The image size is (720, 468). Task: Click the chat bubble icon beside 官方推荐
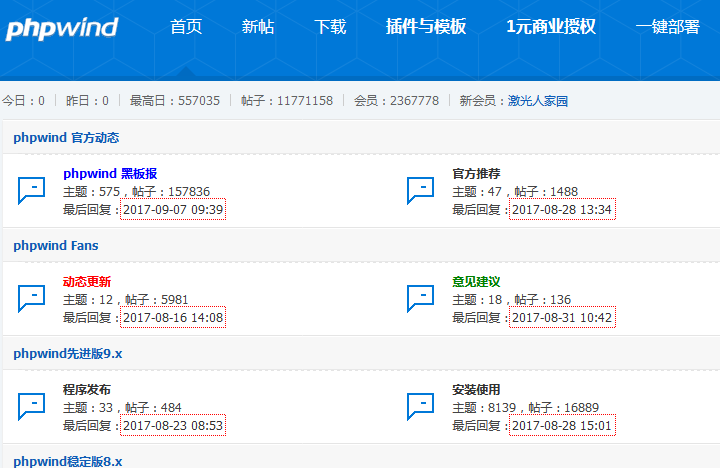[x=420, y=190]
